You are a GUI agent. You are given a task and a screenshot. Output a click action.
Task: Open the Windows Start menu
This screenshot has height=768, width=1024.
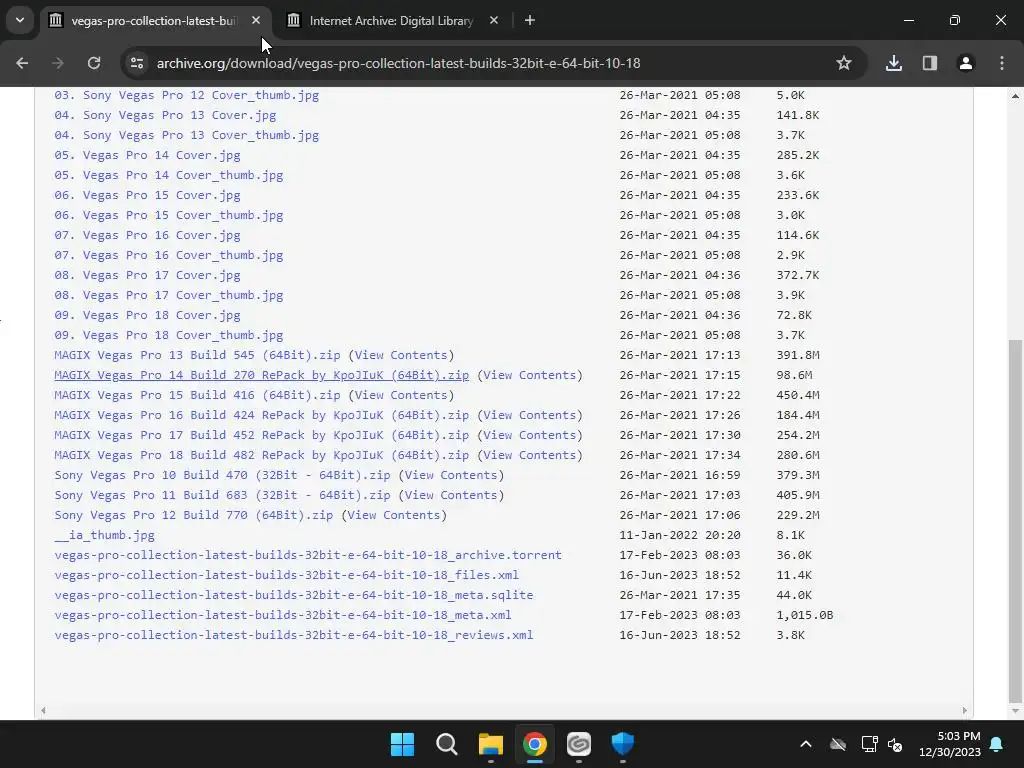click(402, 744)
